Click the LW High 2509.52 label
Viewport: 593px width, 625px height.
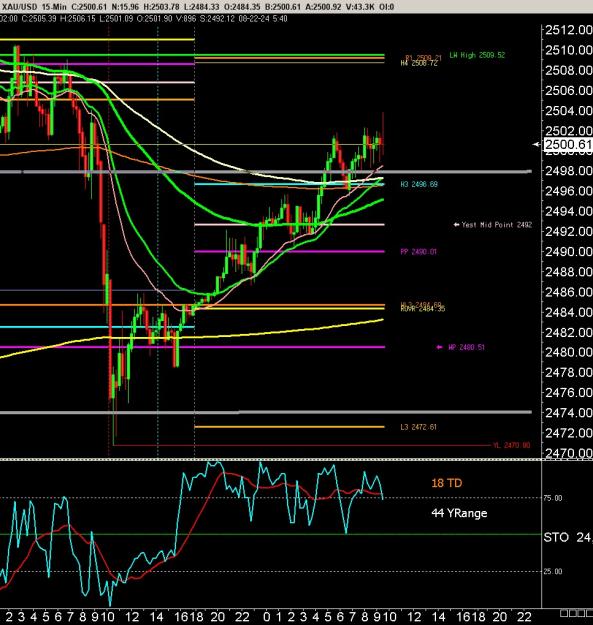pos(477,55)
